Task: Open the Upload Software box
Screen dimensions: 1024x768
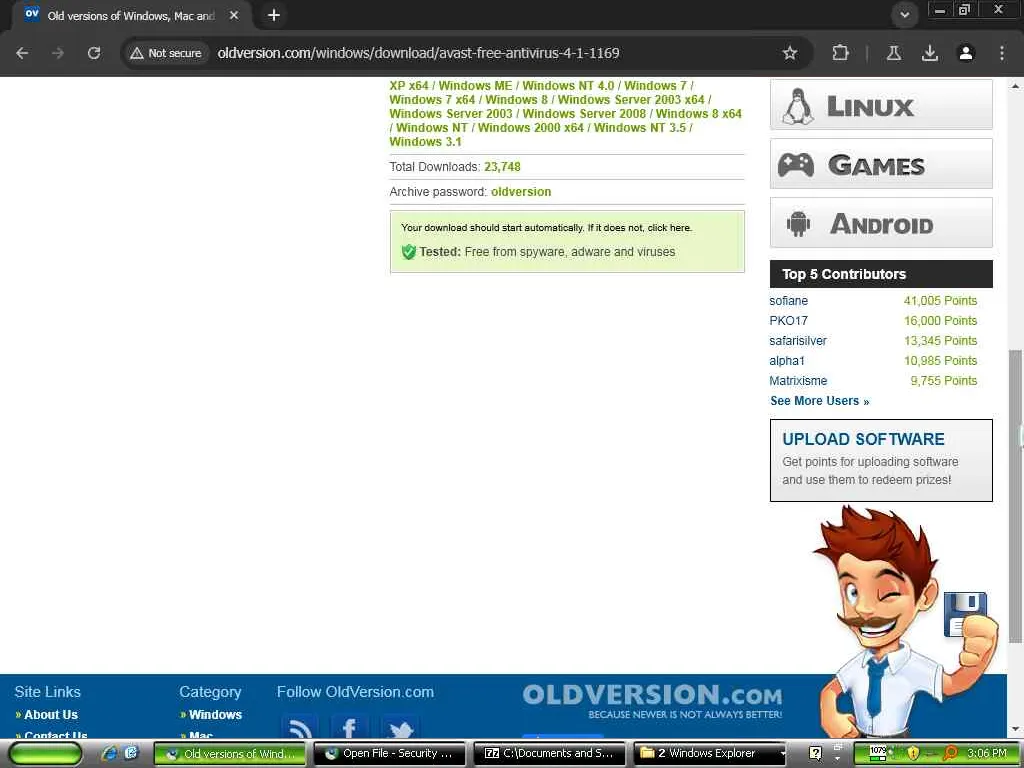Action: click(881, 460)
